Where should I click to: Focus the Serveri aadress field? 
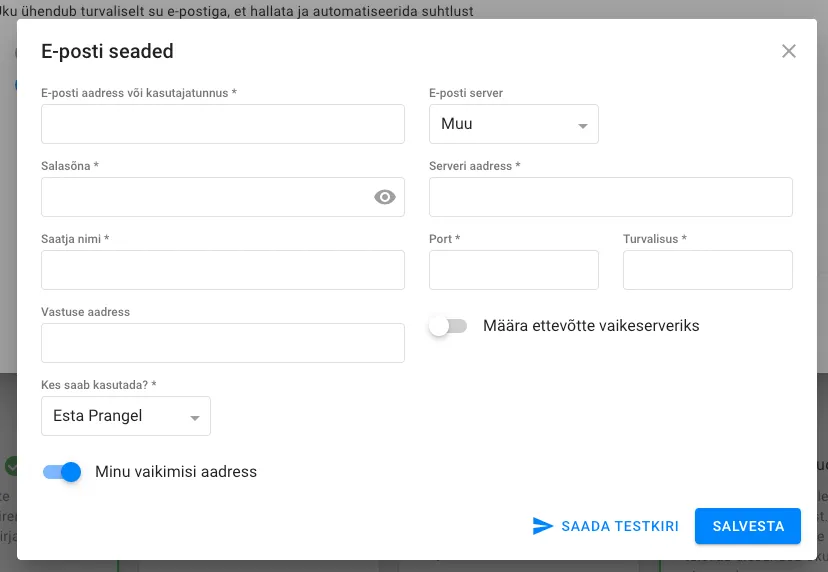tap(610, 197)
